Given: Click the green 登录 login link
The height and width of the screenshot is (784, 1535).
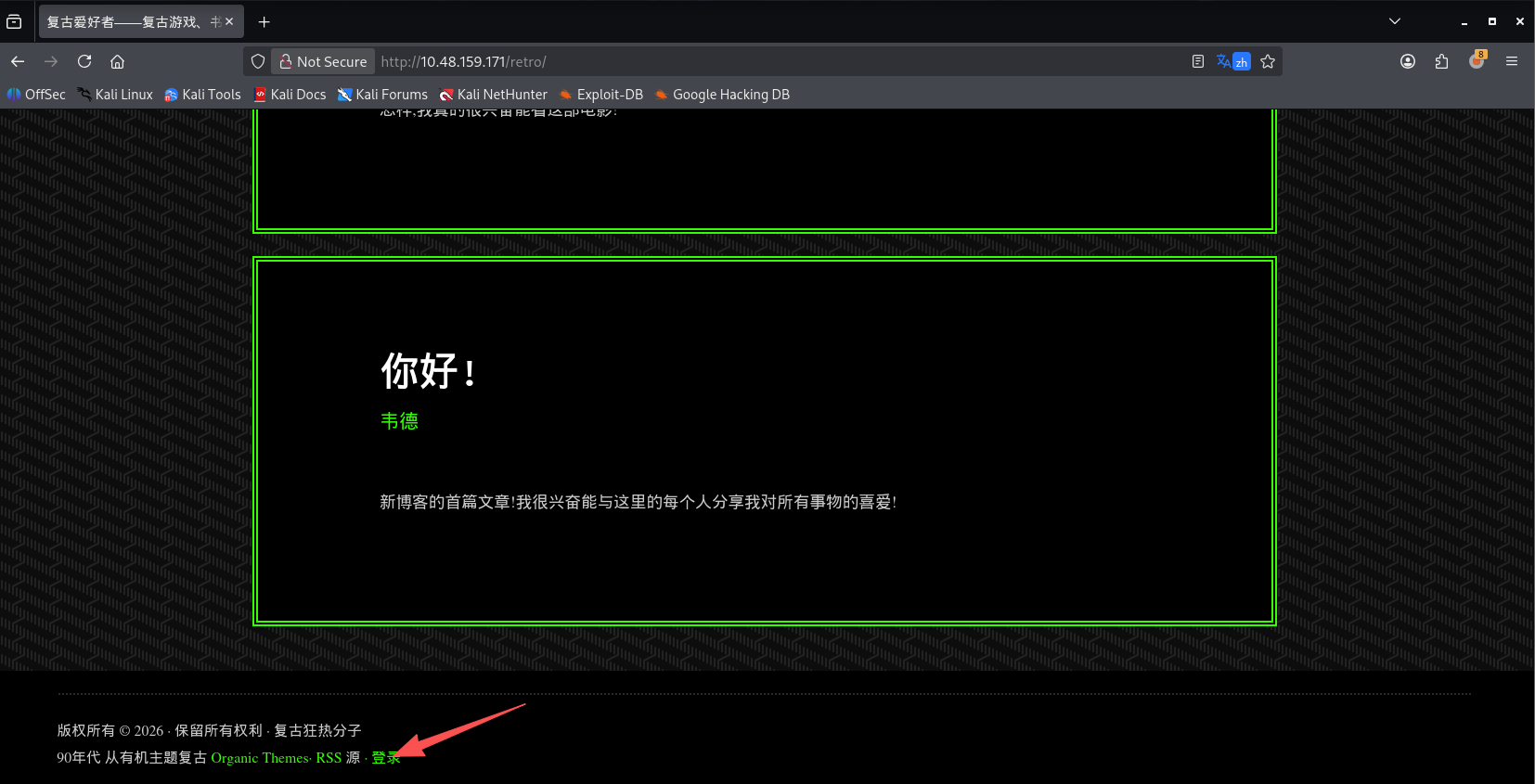Looking at the screenshot, I should [x=385, y=758].
